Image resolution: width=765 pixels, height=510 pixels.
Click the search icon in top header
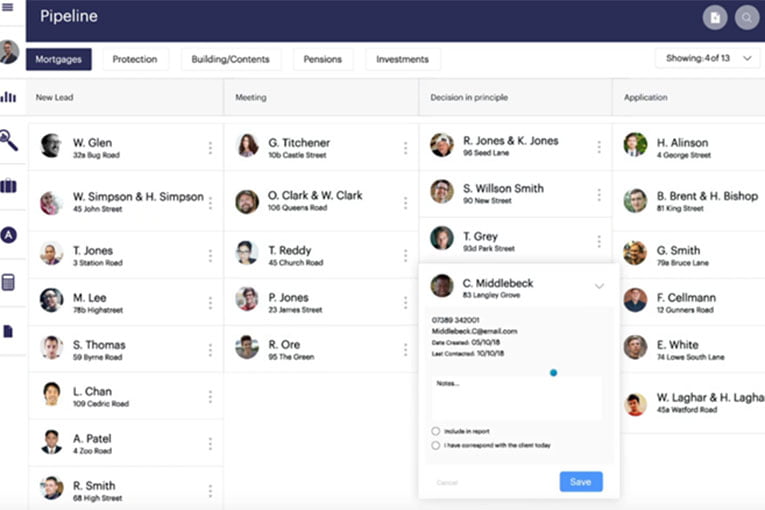pyautogui.click(x=746, y=18)
